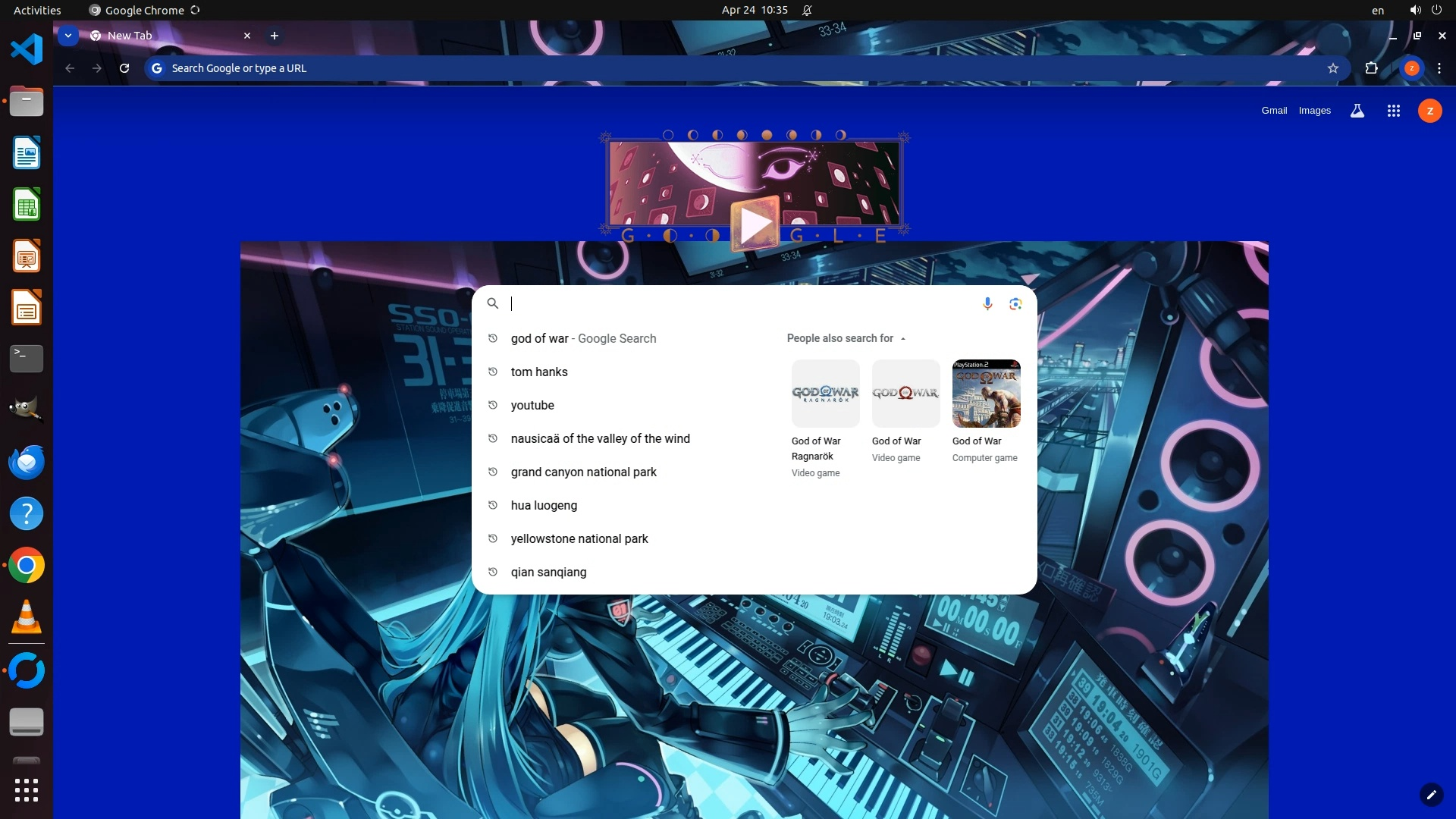This screenshot has width=1456, height=819.
Task: Open Chrome three-dot menu
Action: (x=1439, y=68)
